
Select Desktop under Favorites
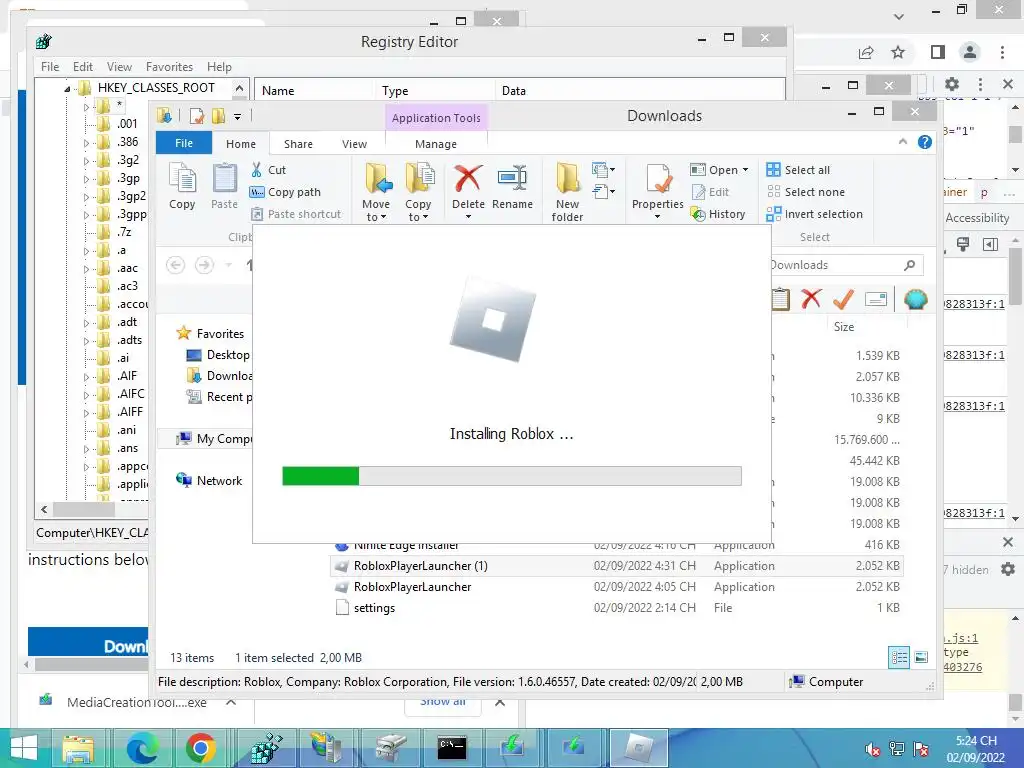tap(219, 355)
